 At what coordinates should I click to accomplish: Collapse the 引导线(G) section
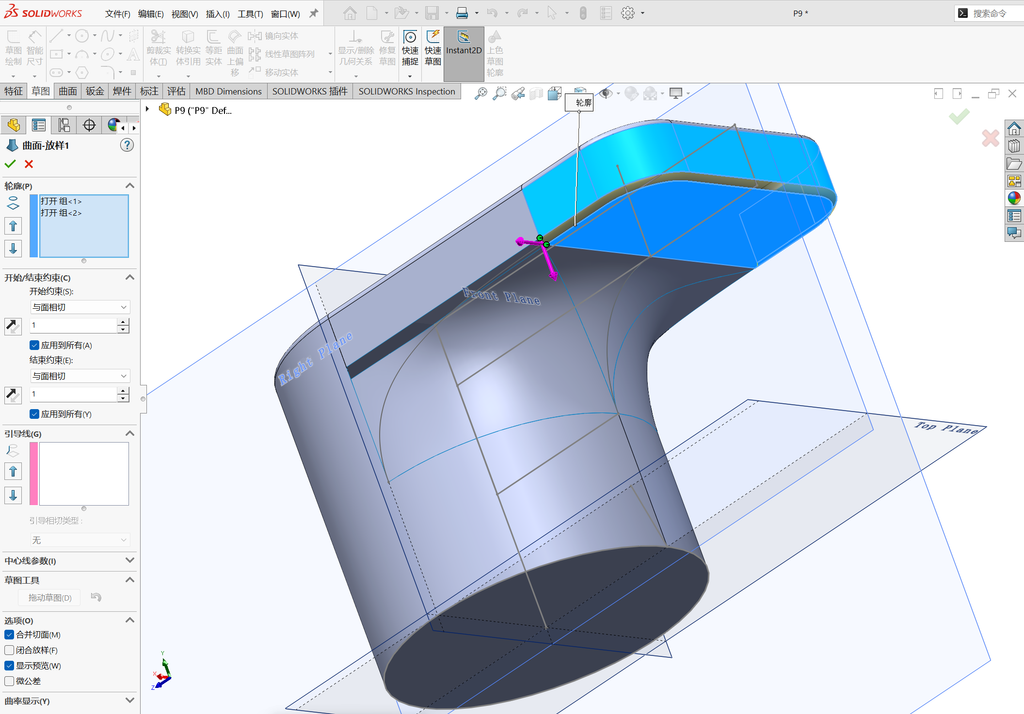(x=129, y=433)
